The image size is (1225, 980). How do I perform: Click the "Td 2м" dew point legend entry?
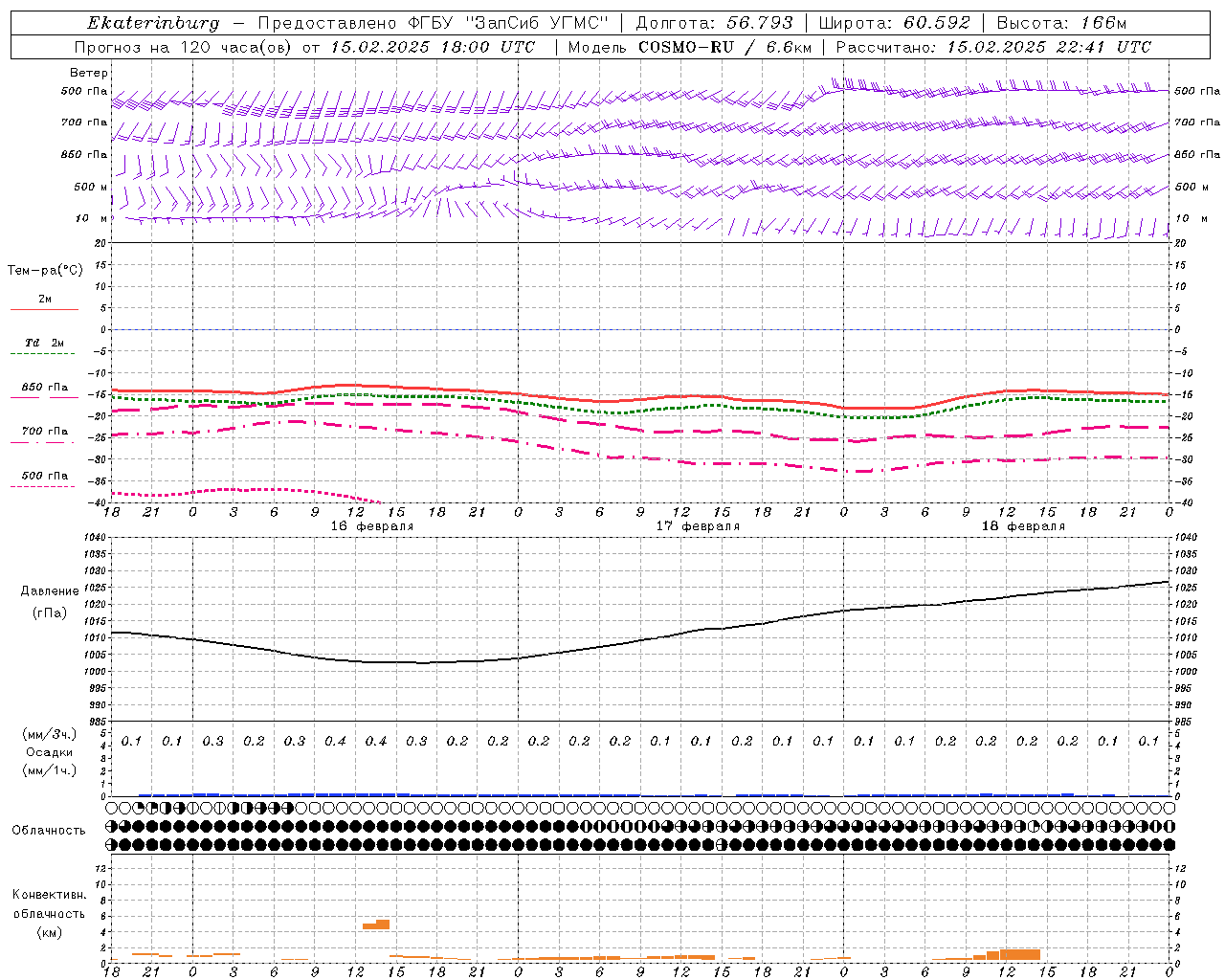tap(44, 343)
